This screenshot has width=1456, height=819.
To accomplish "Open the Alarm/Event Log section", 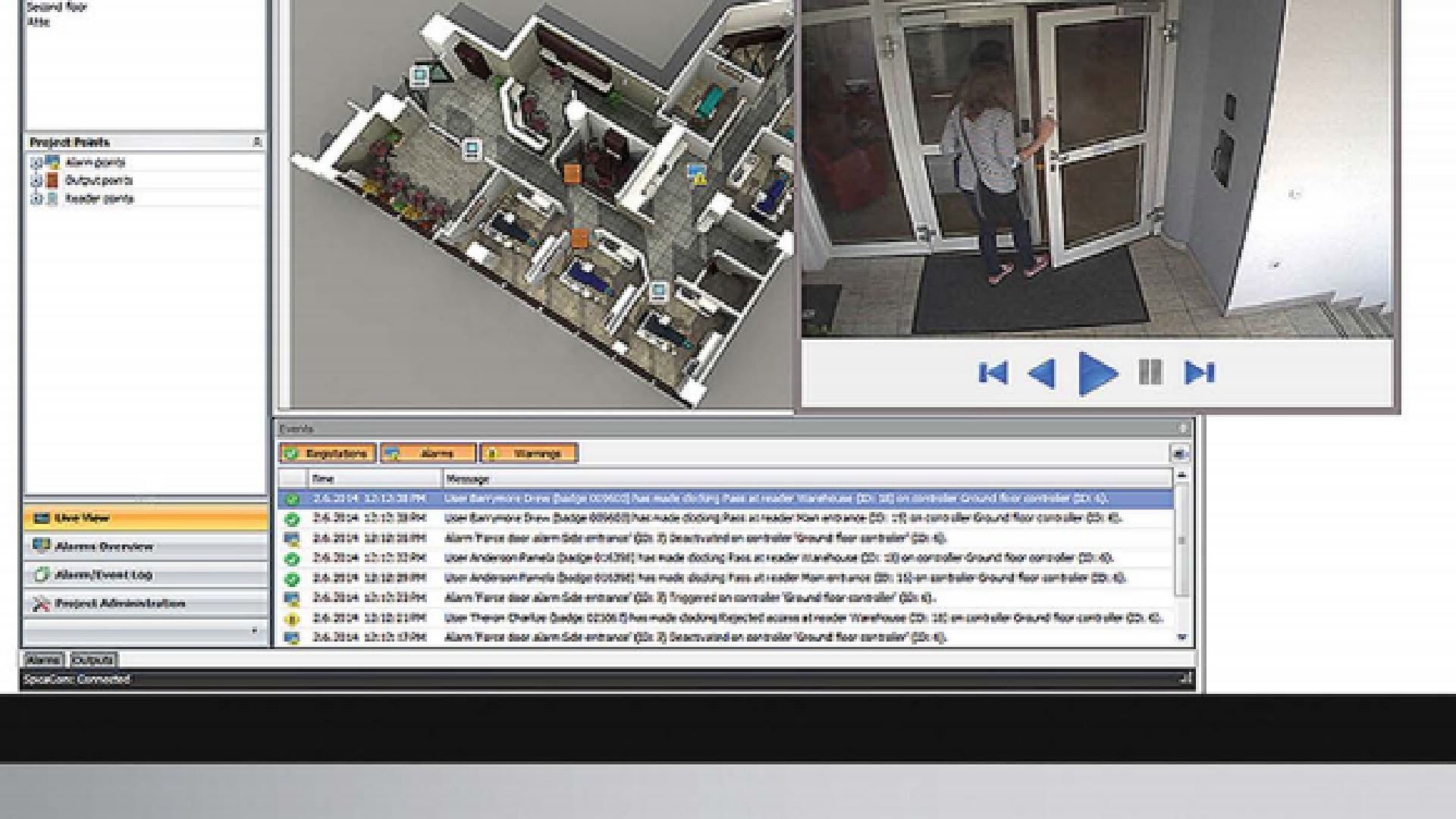I will coord(146,575).
